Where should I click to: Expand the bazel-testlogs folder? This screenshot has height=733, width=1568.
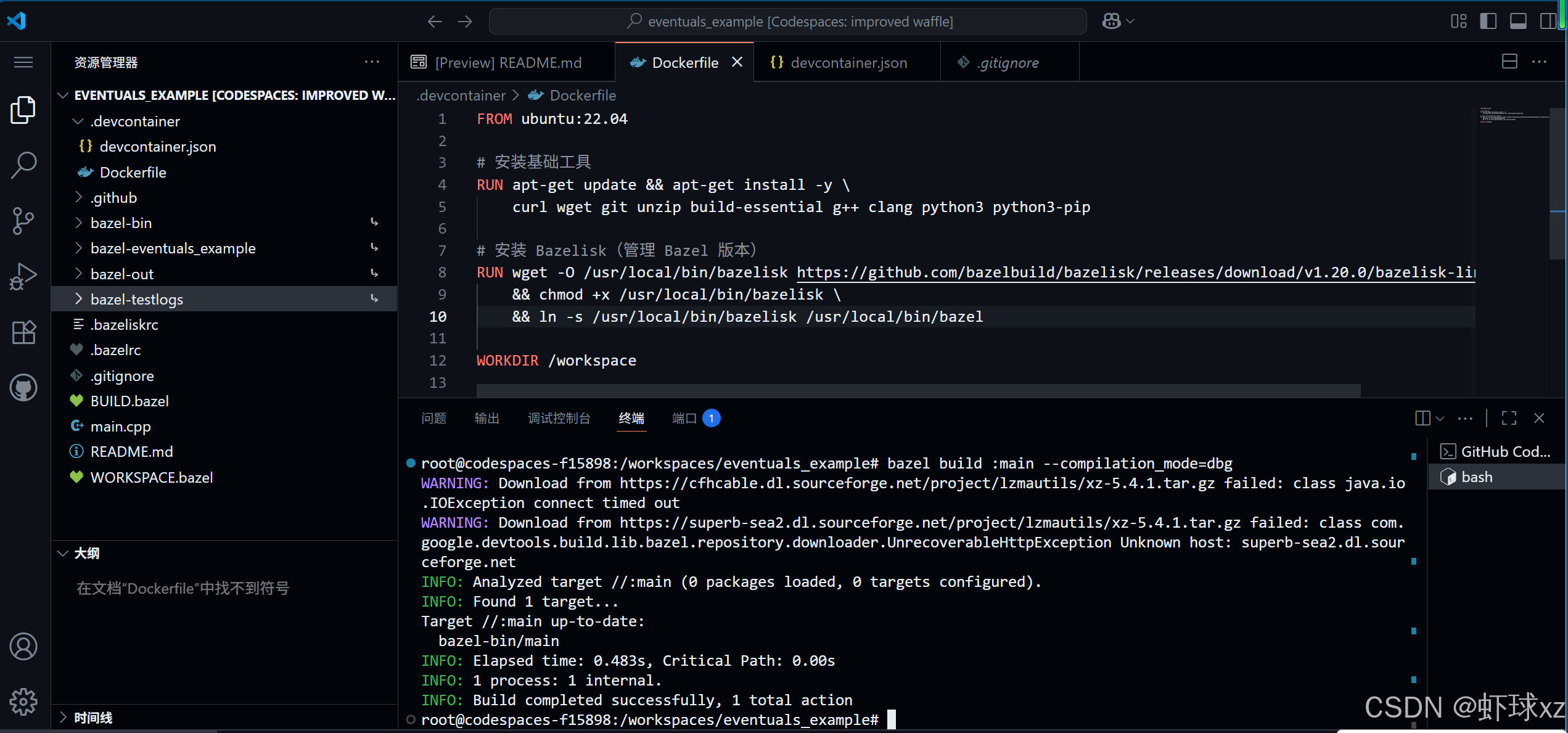pyautogui.click(x=225, y=300)
